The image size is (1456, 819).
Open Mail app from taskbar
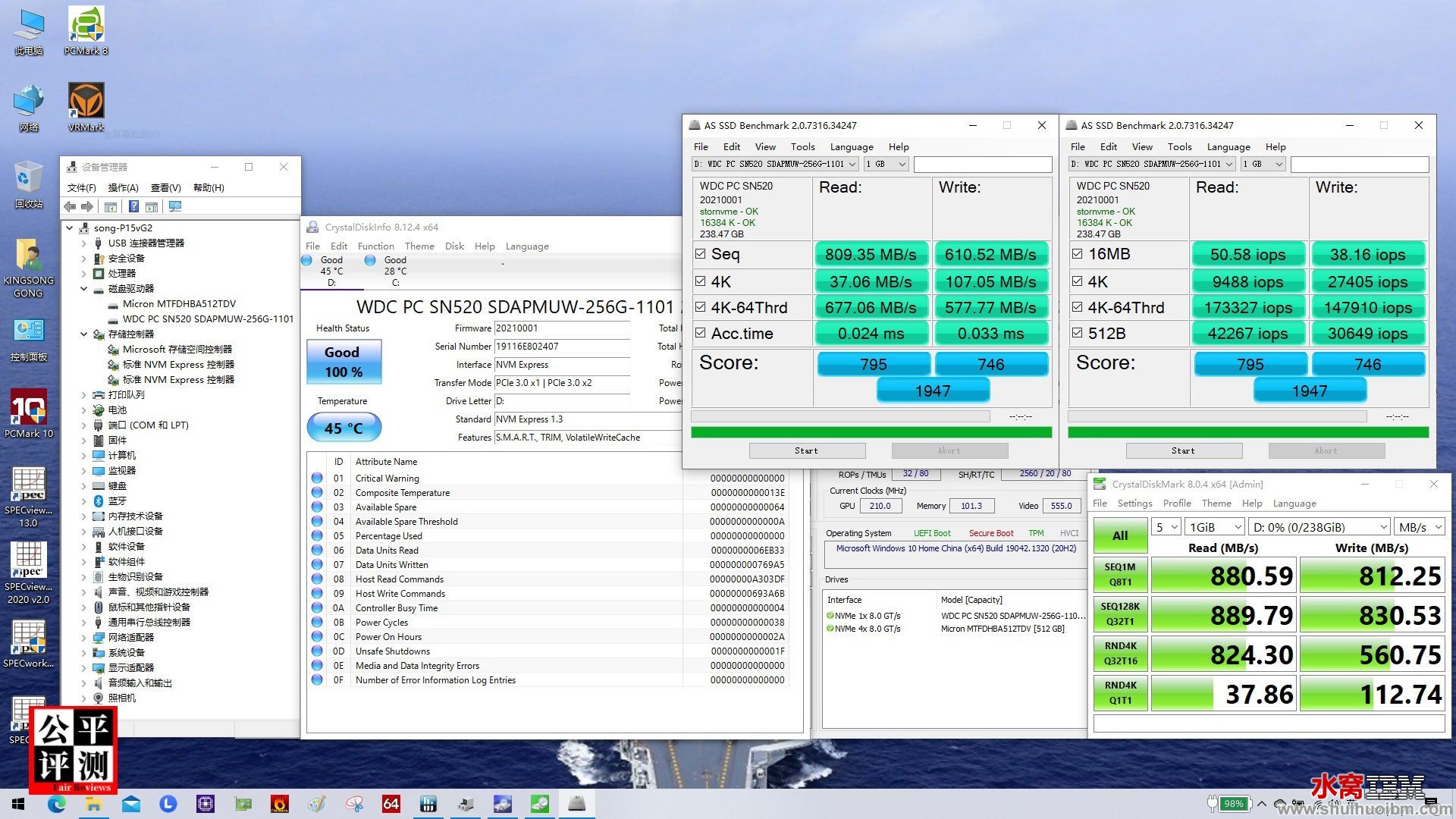pyautogui.click(x=131, y=804)
